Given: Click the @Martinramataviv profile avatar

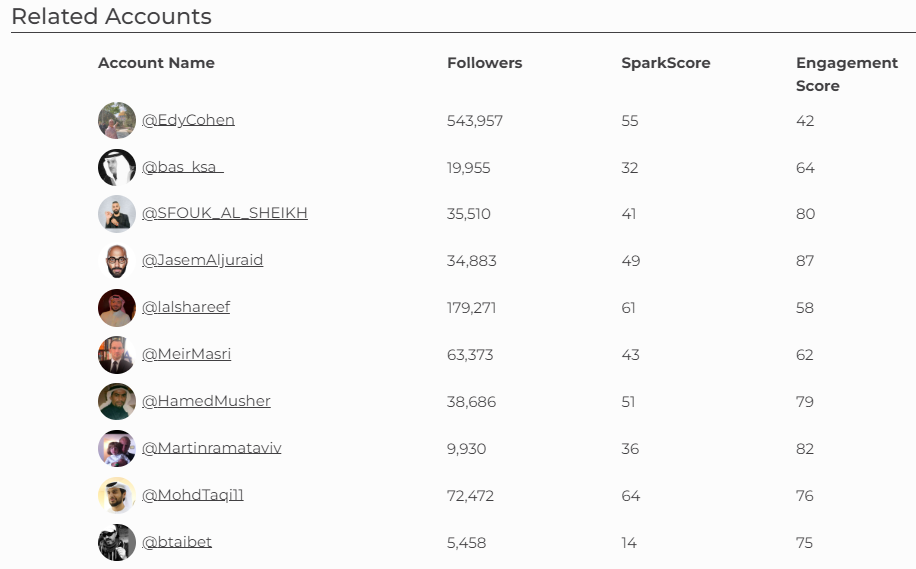Looking at the screenshot, I should [117, 449].
